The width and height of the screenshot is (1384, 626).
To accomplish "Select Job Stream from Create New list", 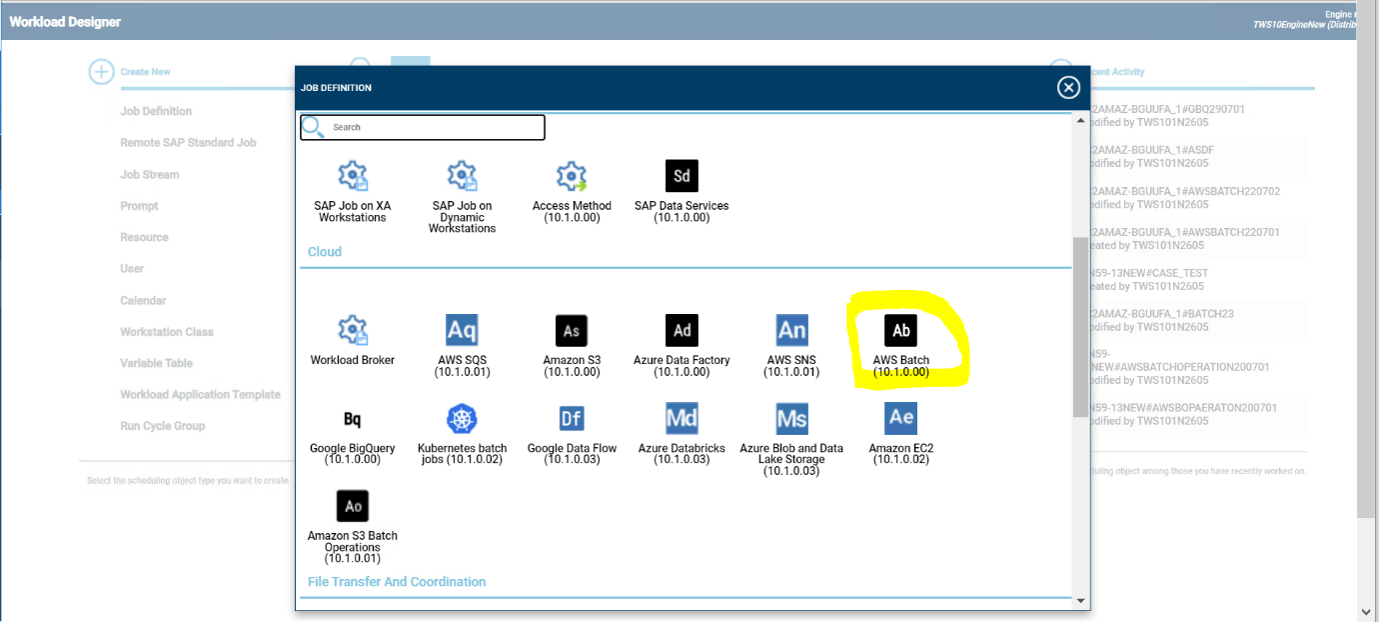I will point(150,174).
